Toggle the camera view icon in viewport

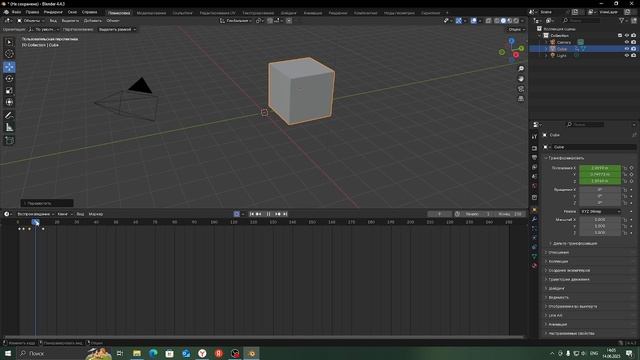pos(521,89)
